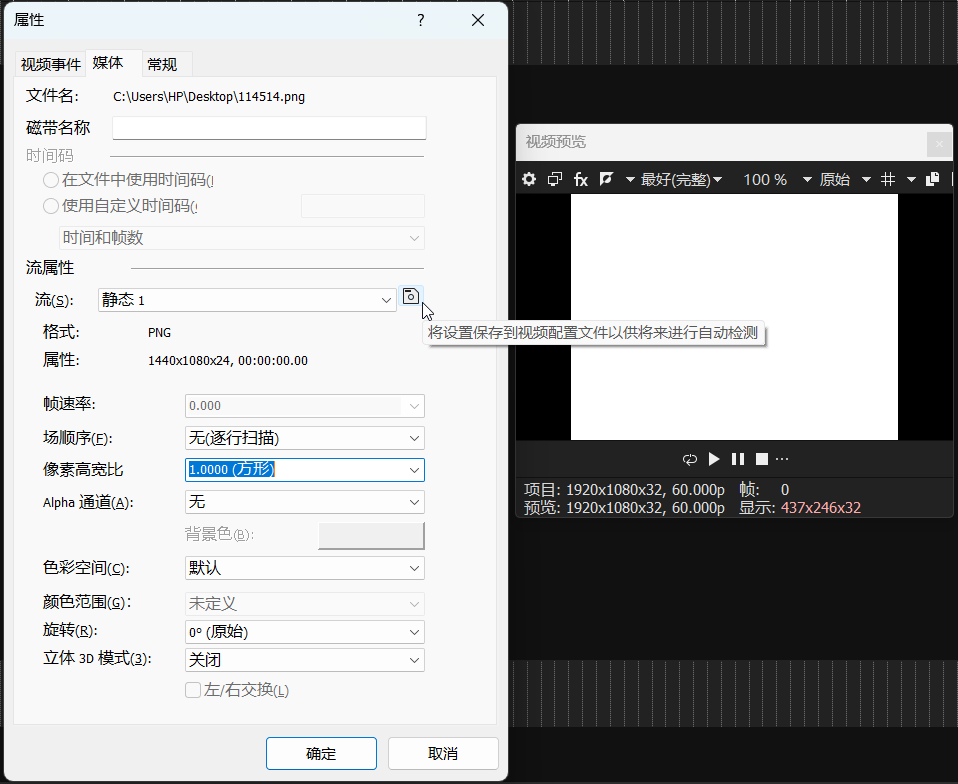Toggle loop playback in video preview

(x=690, y=459)
